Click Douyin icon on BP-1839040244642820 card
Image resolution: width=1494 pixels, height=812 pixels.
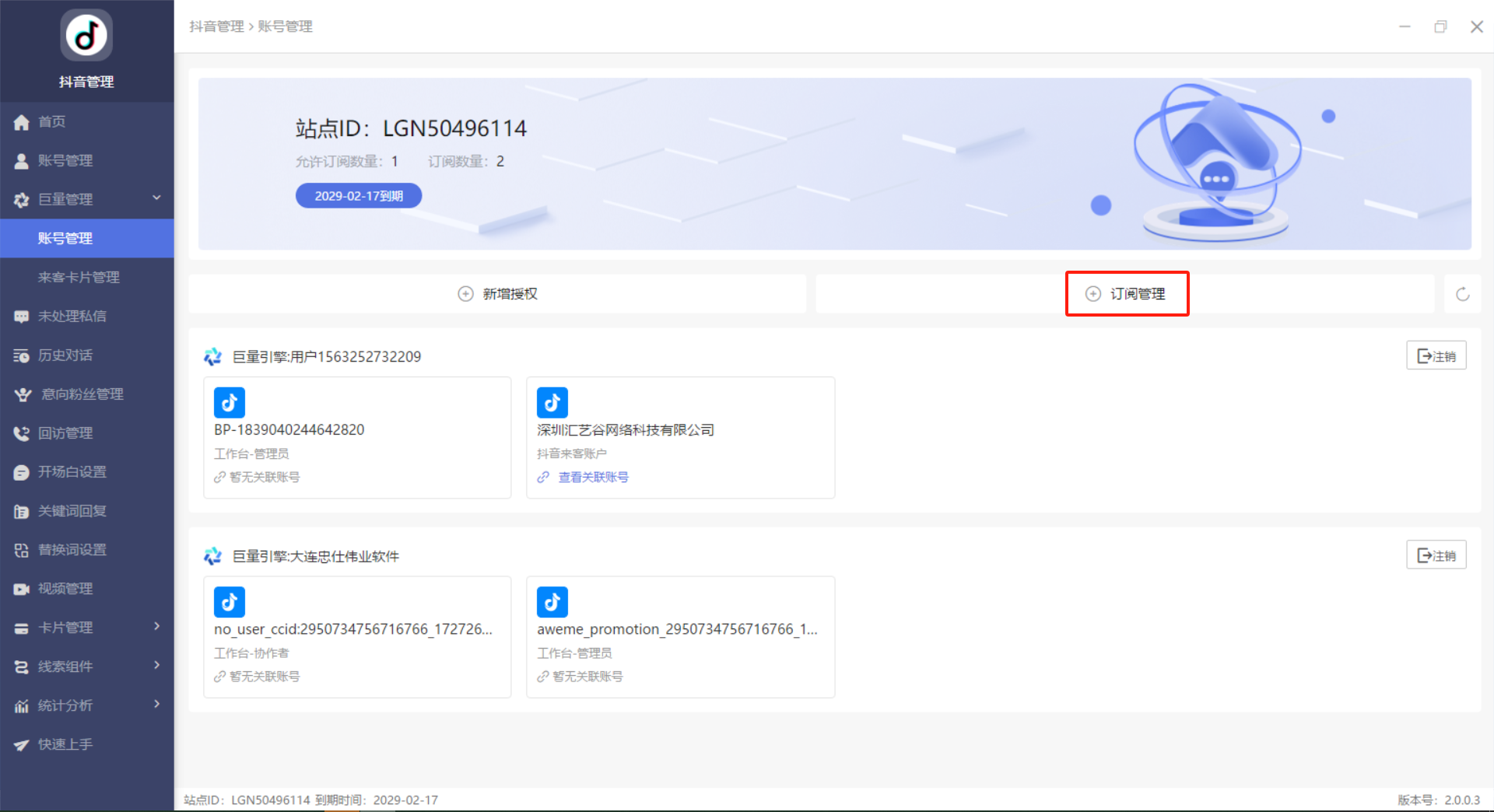tap(230, 403)
